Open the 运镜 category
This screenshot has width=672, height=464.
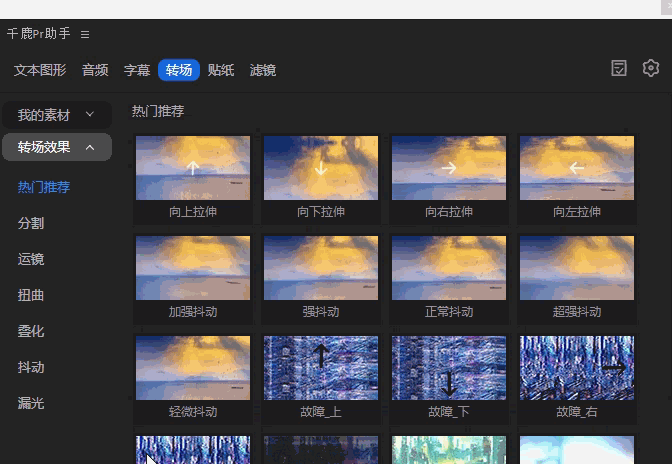[x=30, y=259]
